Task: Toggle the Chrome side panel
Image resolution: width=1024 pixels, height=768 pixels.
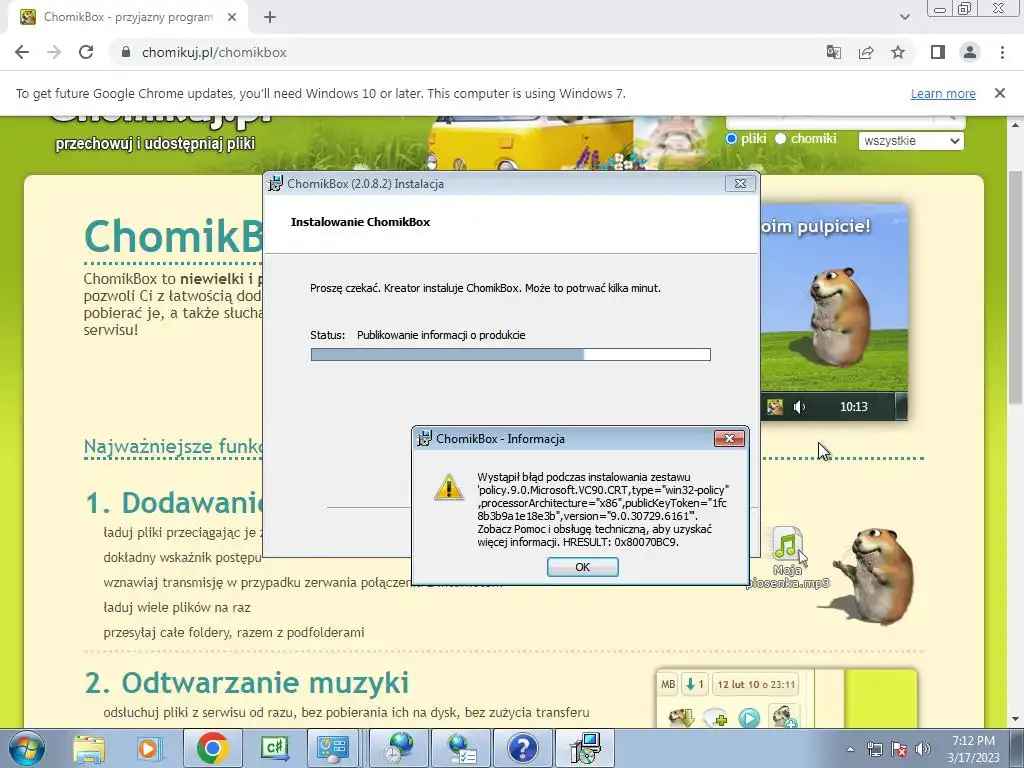Action: tap(938, 52)
